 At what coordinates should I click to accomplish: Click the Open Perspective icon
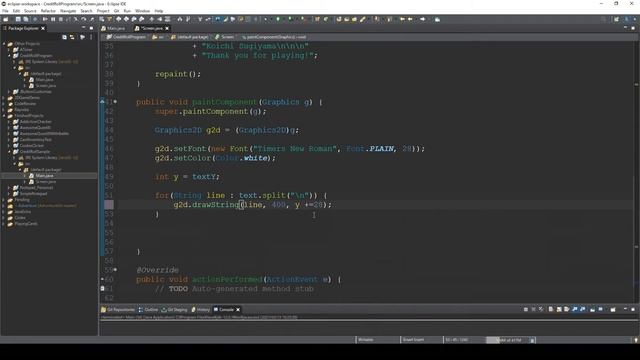point(616,19)
